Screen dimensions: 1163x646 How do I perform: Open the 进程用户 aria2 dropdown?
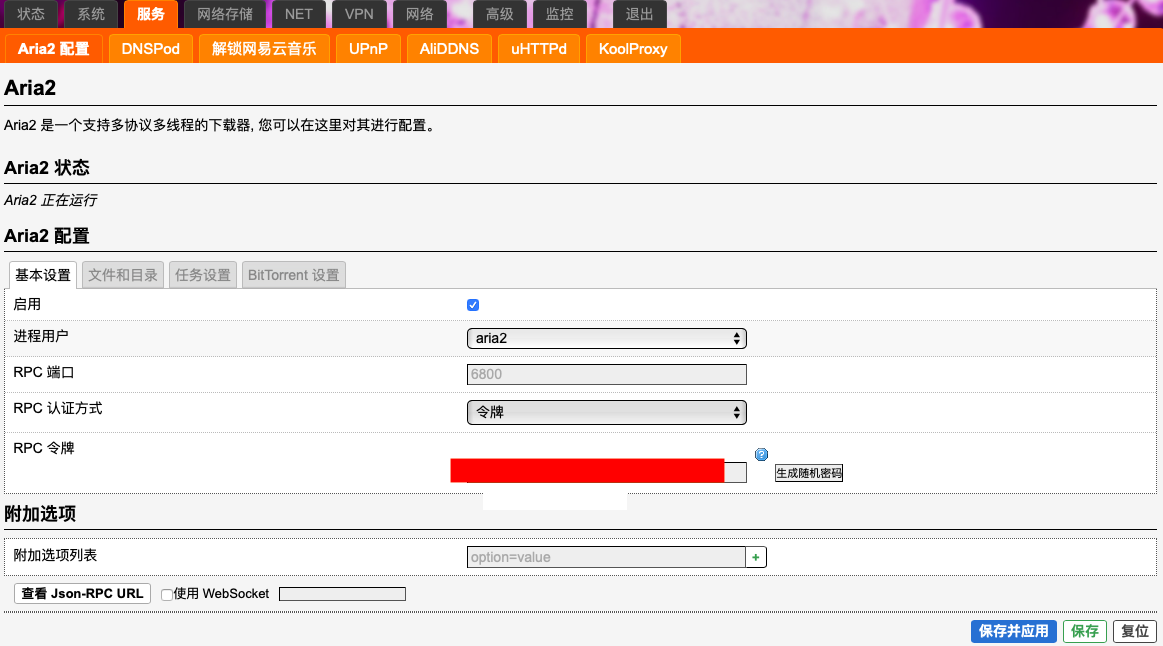(x=607, y=338)
